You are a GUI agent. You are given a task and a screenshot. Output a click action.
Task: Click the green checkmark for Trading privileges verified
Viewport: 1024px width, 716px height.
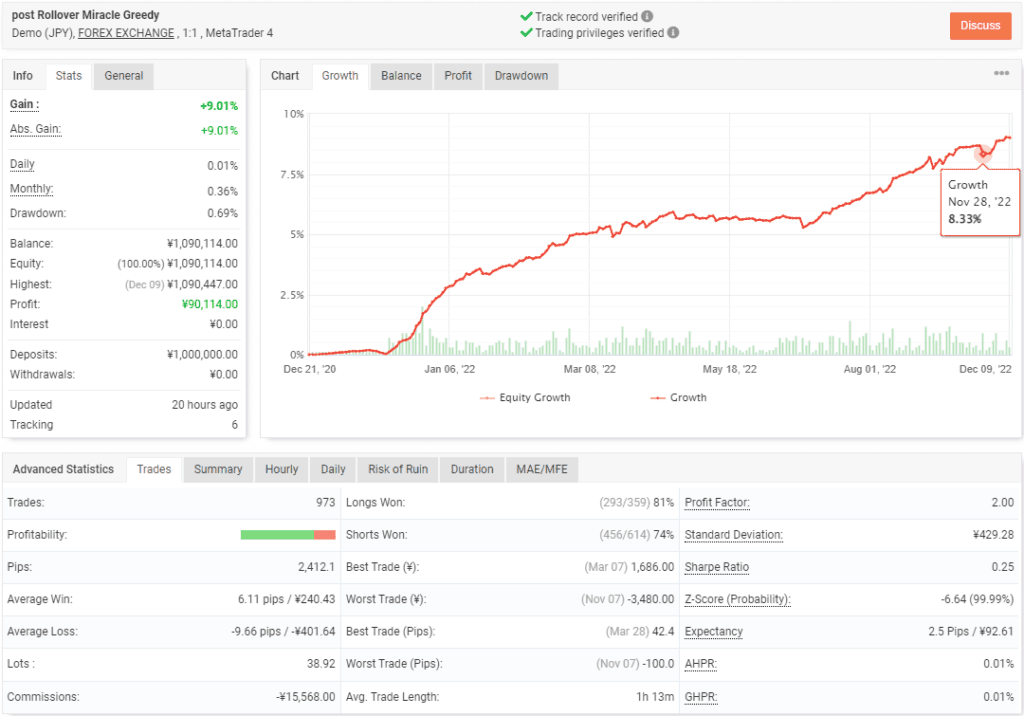tap(524, 31)
